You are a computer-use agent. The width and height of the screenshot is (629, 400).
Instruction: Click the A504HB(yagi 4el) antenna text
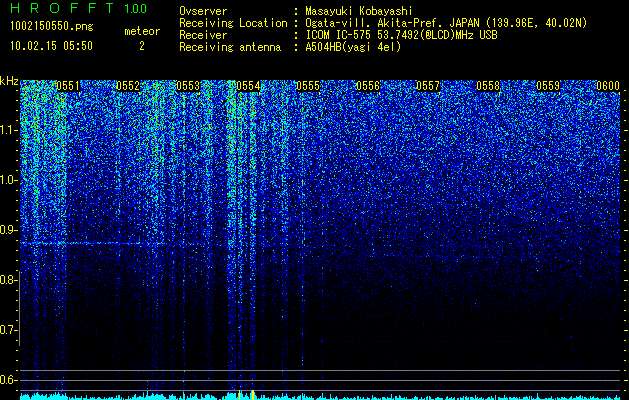pos(353,47)
